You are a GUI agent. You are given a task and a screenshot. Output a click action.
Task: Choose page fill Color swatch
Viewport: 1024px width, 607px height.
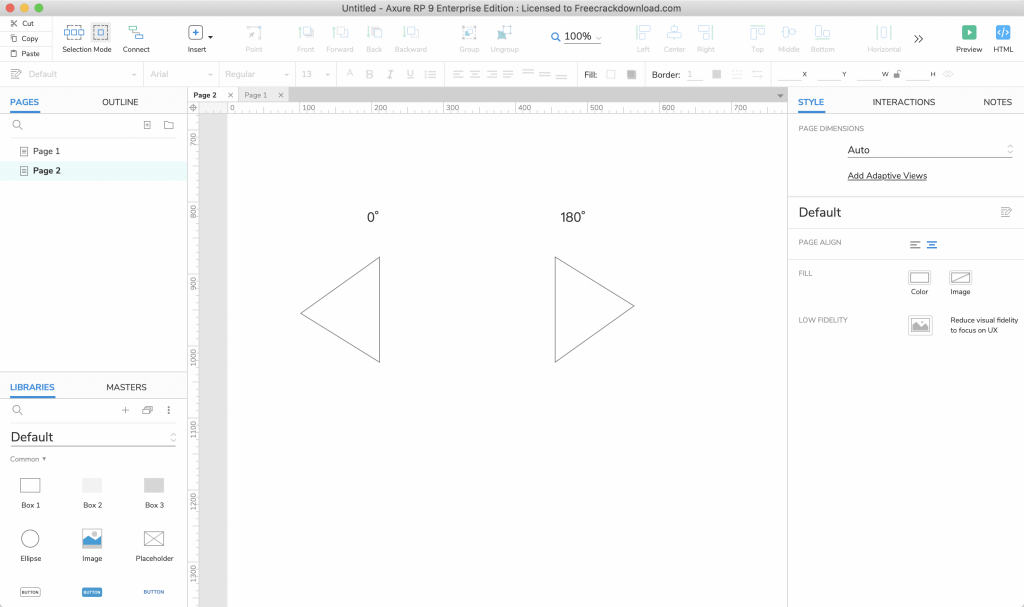[919, 278]
